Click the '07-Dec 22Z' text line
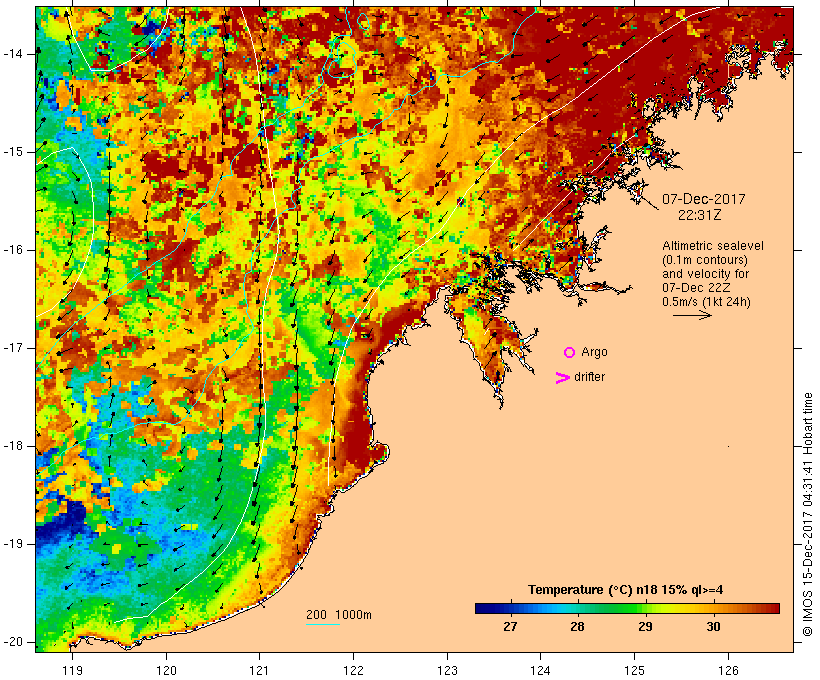This screenshot has height=680, width=820. 696,288
